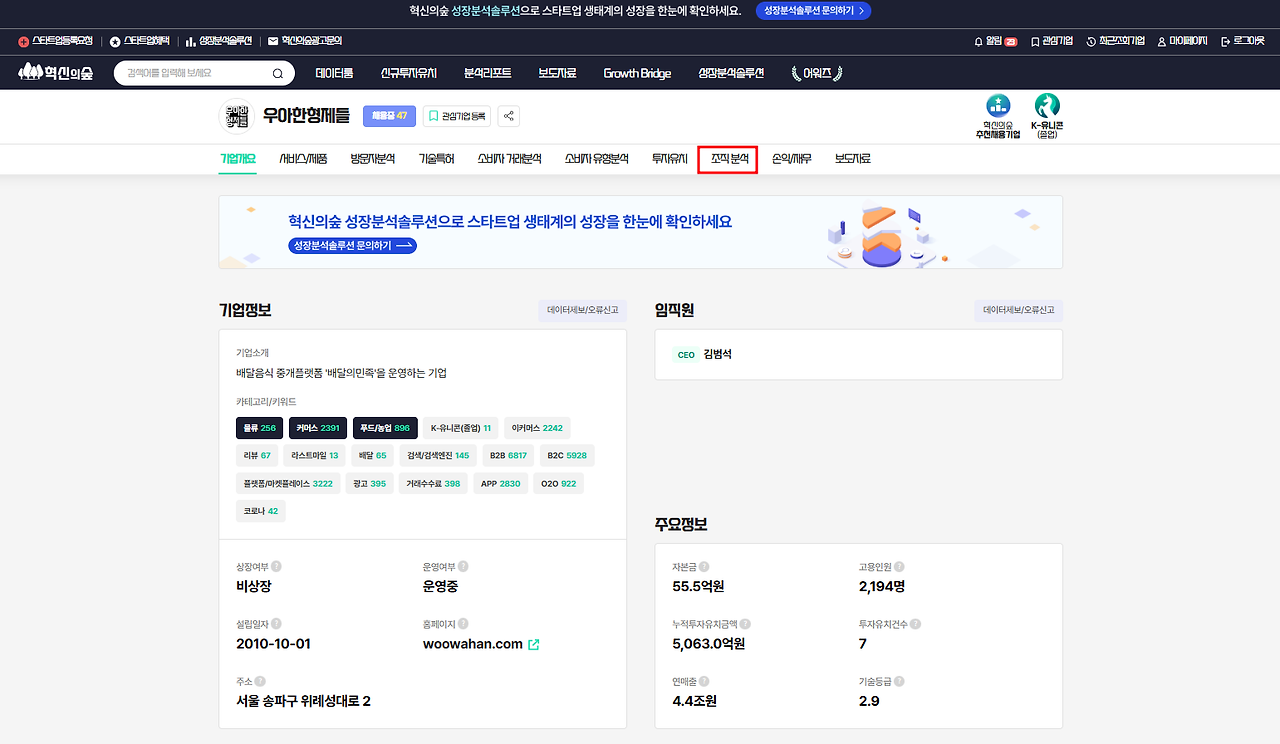Click the 관심기업 등록 button
This screenshot has height=744, width=1280.
click(x=457, y=116)
